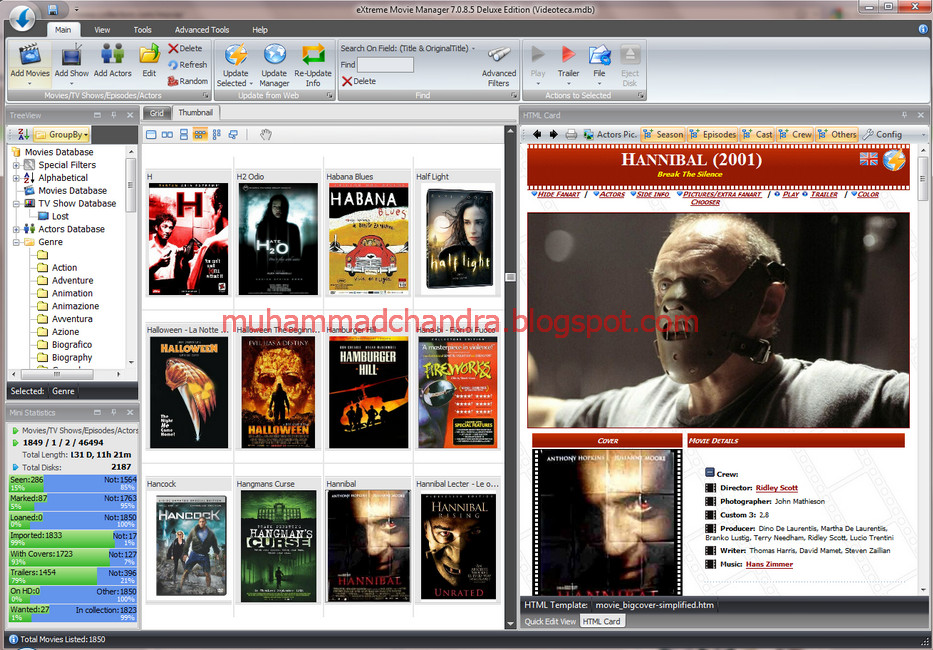Click Delete in Movies group
The image size is (933, 650).
(185, 48)
